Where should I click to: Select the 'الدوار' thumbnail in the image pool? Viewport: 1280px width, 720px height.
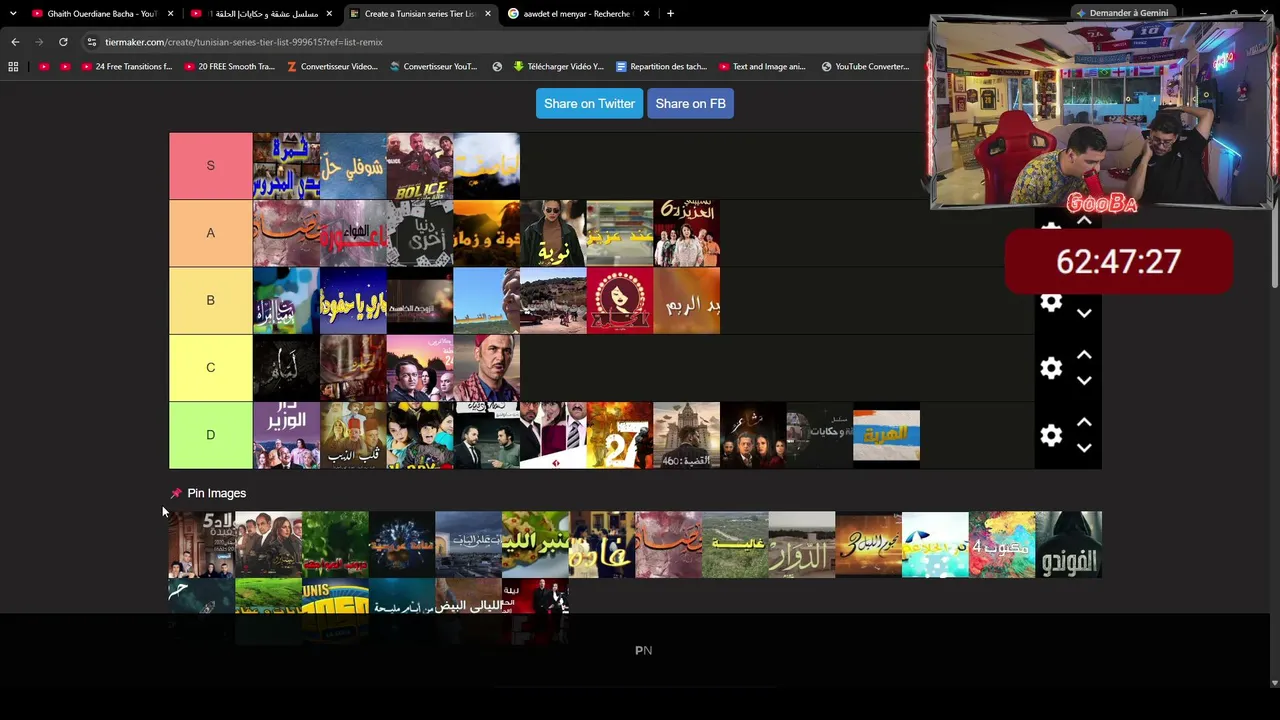pyautogui.click(x=802, y=545)
